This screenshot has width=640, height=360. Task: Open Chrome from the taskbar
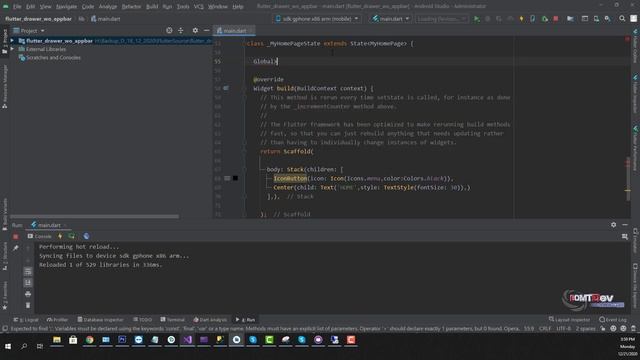click(89, 340)
